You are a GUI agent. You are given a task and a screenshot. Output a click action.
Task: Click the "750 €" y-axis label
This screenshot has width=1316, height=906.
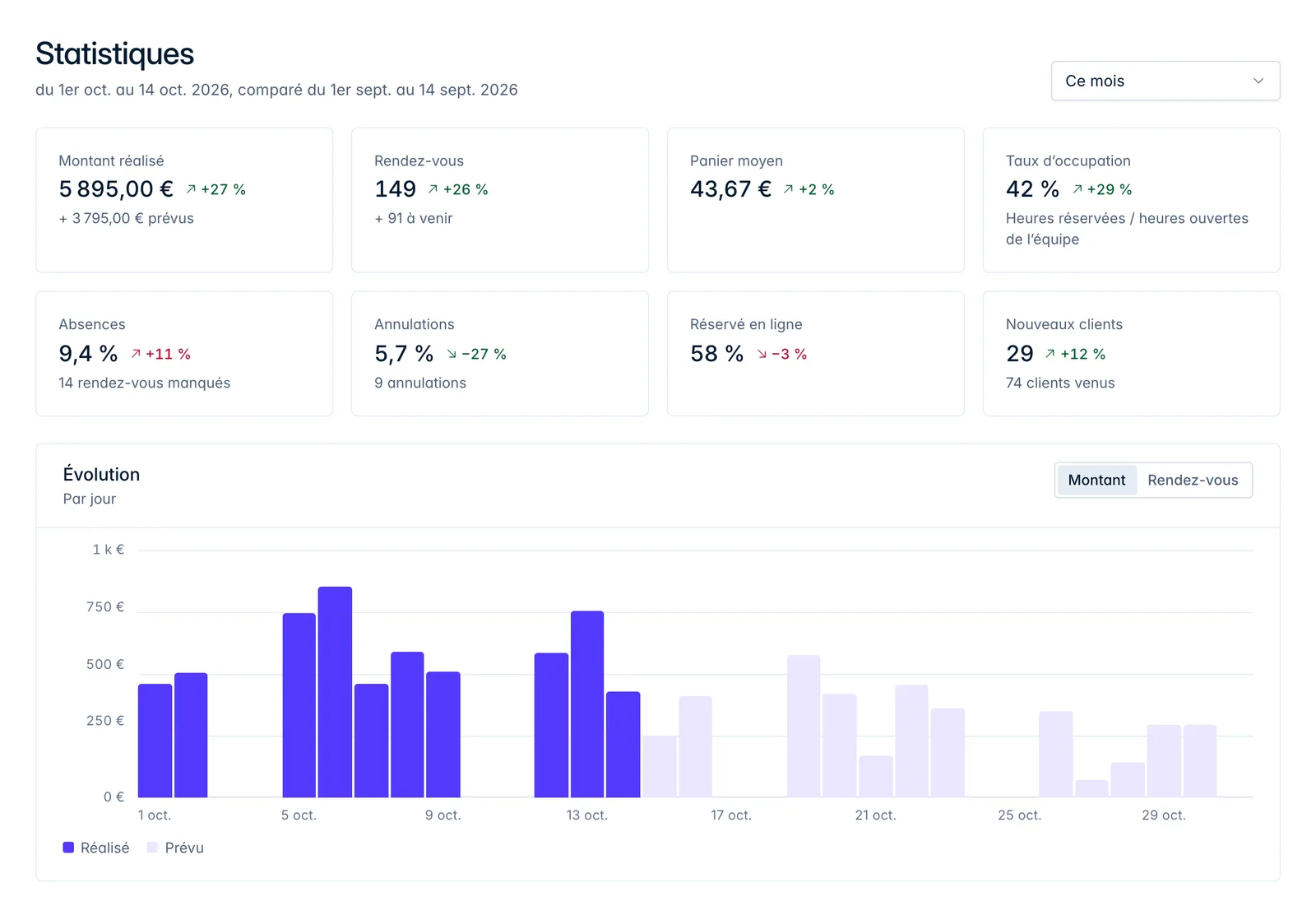click(105, 606)
